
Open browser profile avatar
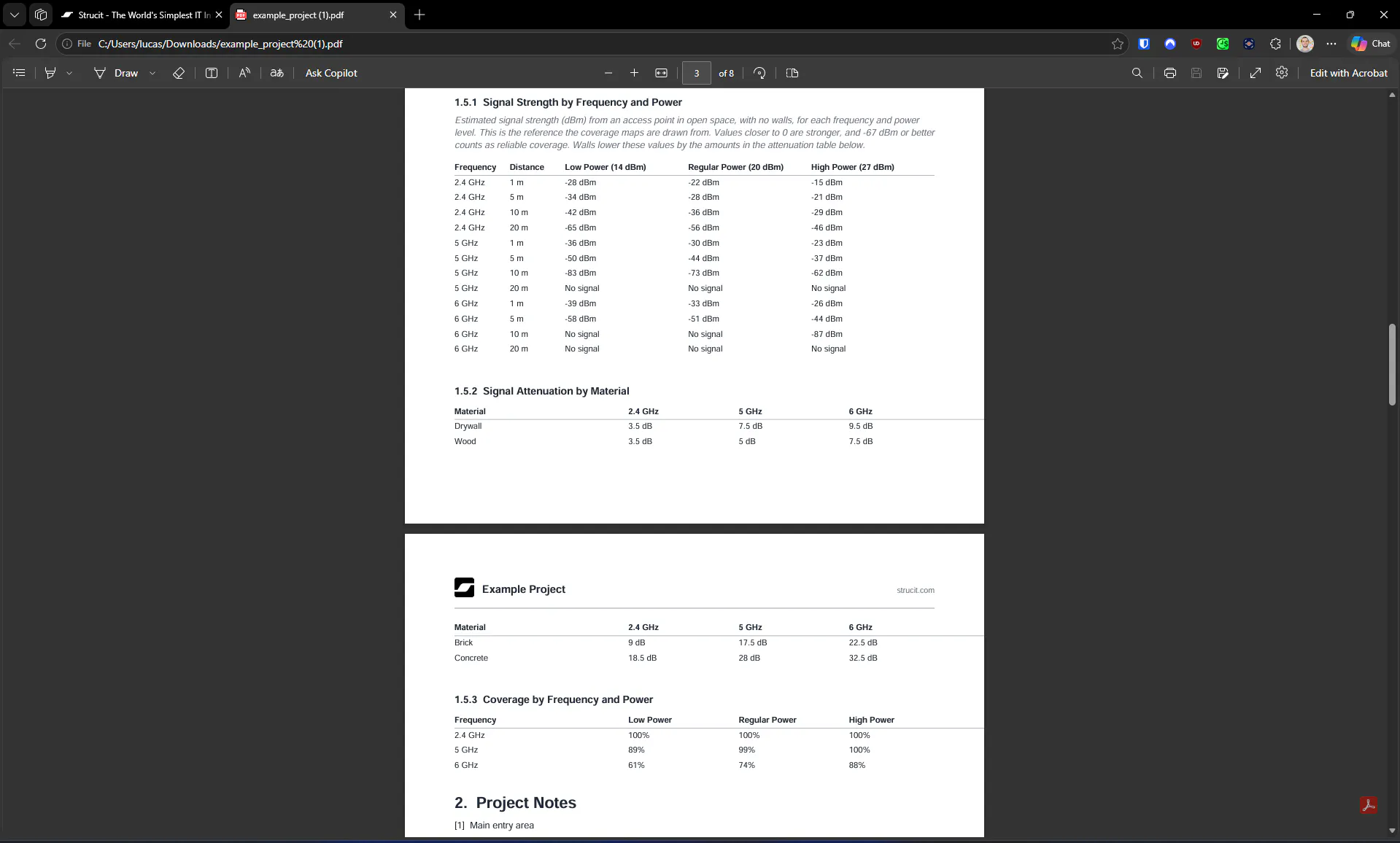(1305, 44)
